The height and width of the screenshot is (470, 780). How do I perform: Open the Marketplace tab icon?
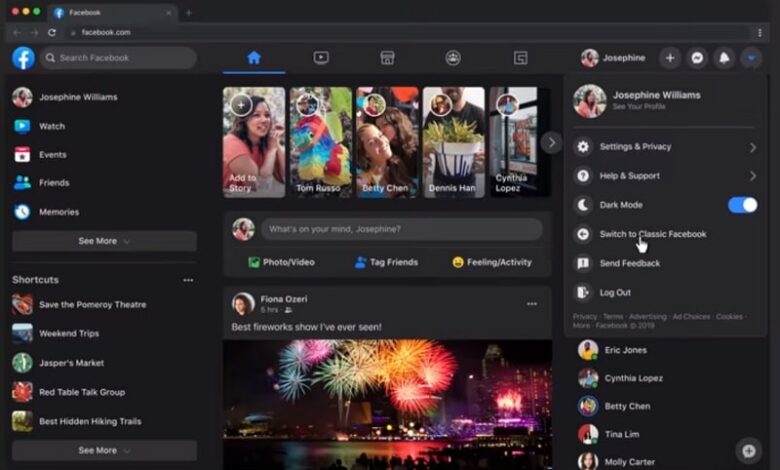tap(387, 58)
